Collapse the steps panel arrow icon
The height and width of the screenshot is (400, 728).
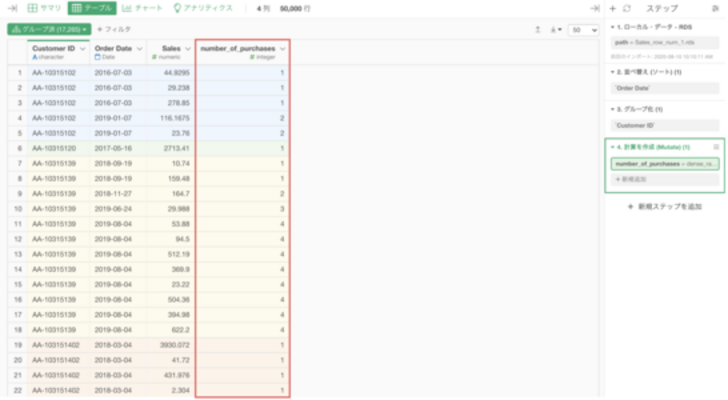[595, 8]
